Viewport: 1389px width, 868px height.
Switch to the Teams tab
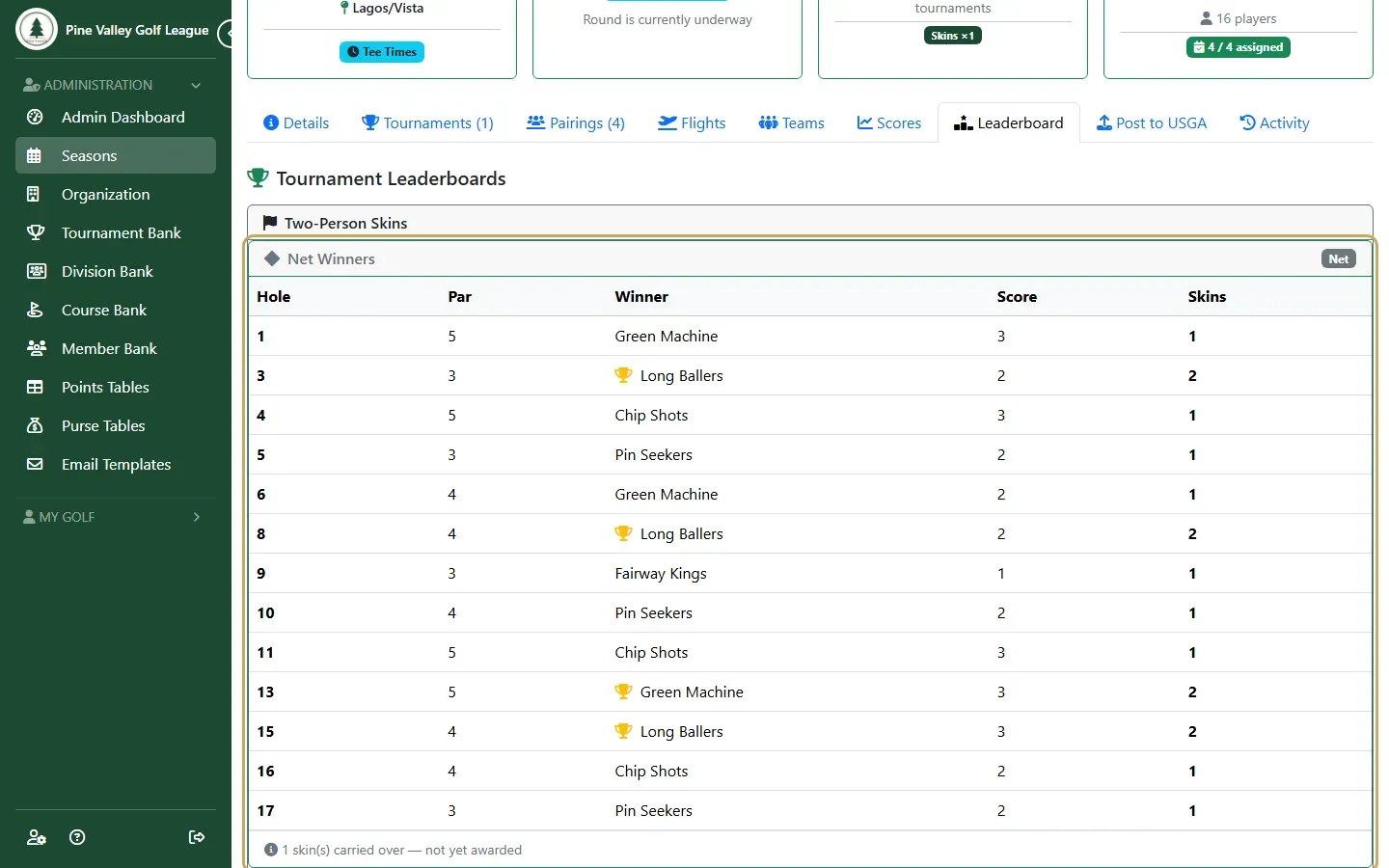(x=791, y=122)
